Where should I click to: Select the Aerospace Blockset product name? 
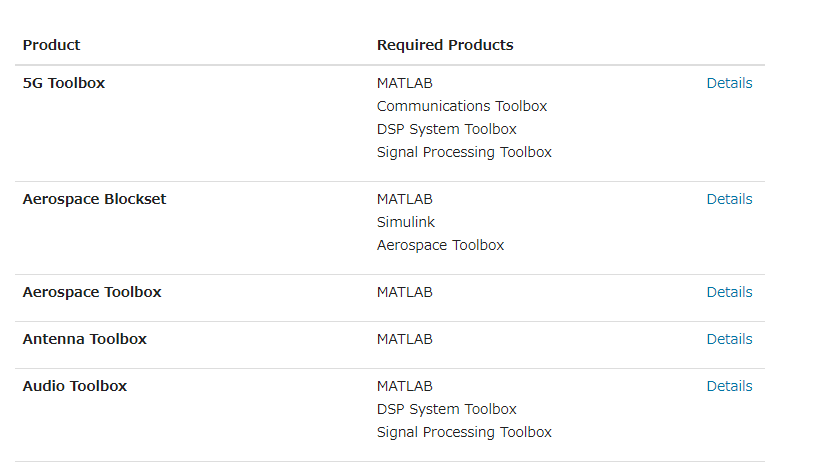tap(94, 199)
